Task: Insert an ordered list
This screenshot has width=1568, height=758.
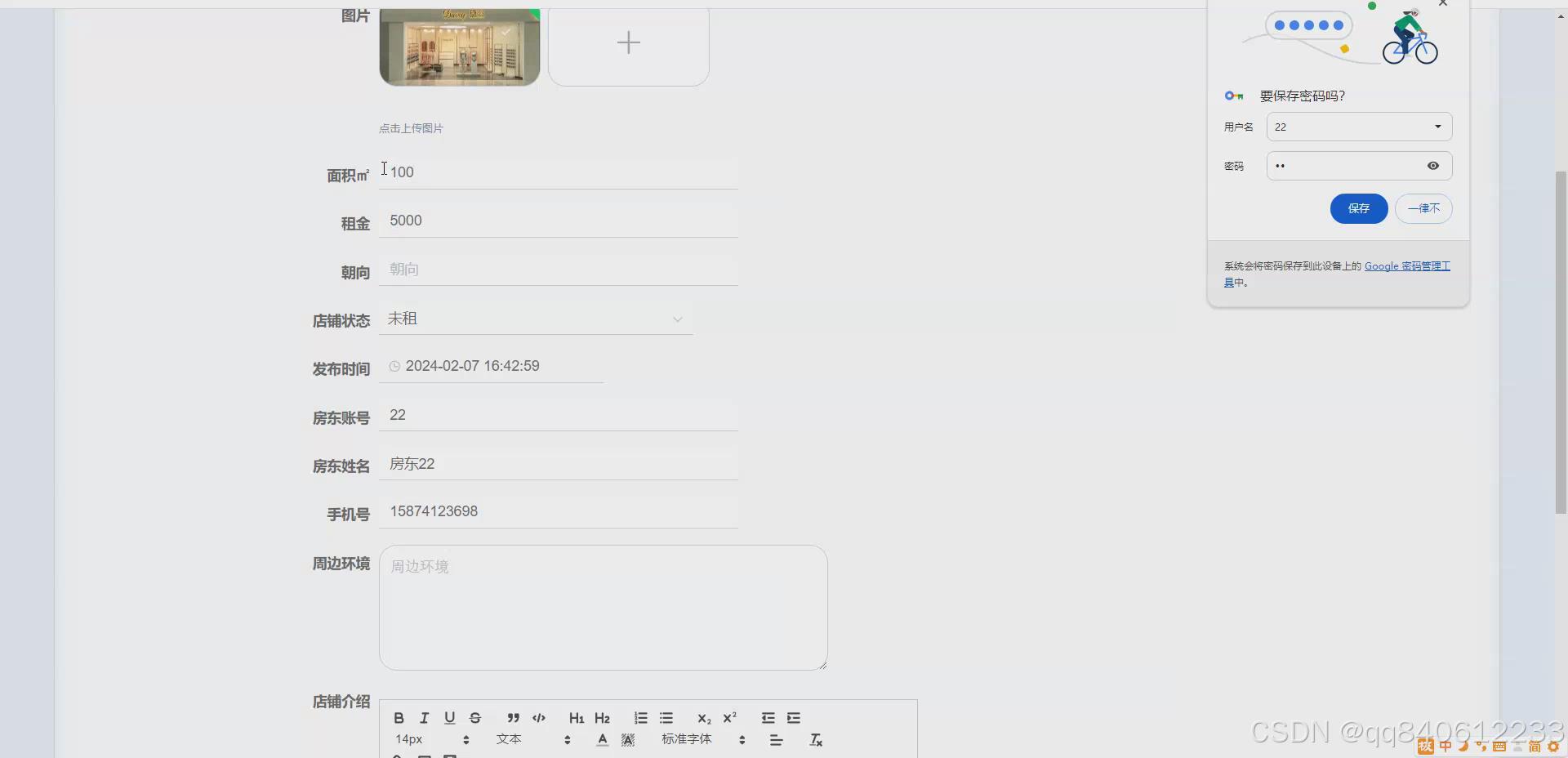Action: coord(640,718)
